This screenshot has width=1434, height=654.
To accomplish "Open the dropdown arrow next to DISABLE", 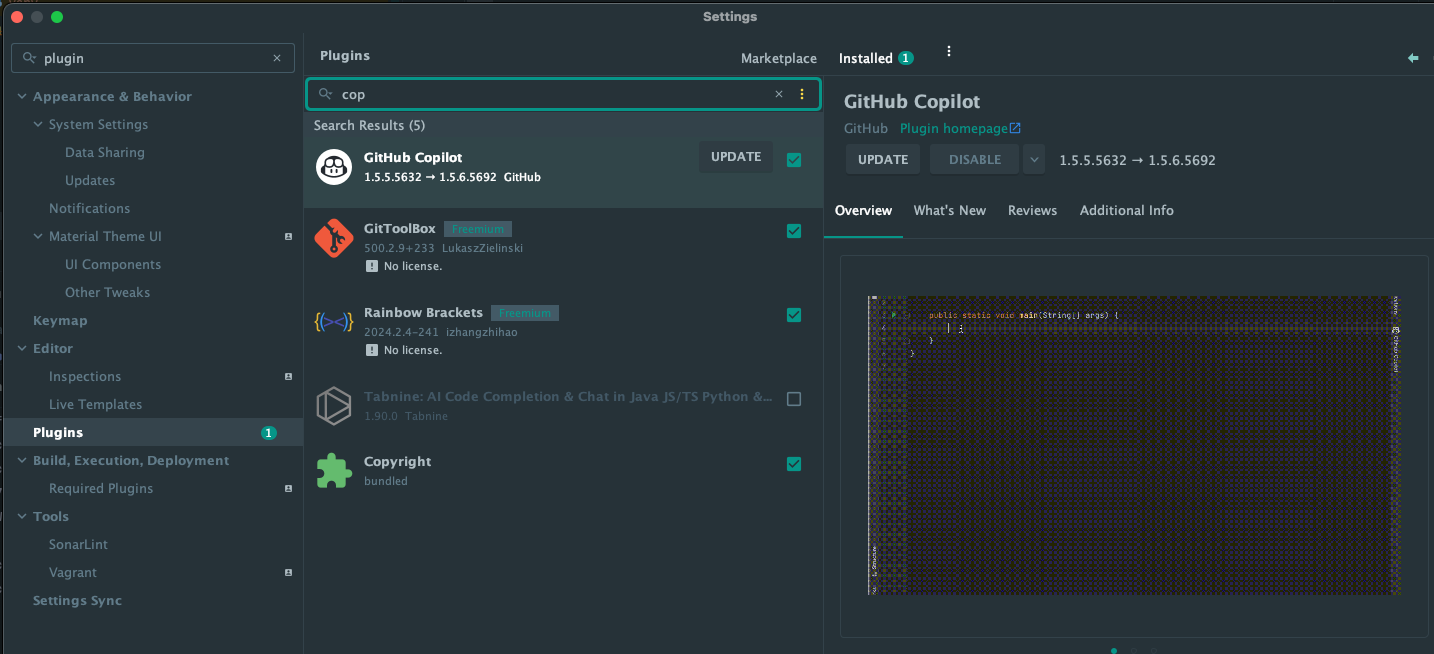I will pos(1034,159).
